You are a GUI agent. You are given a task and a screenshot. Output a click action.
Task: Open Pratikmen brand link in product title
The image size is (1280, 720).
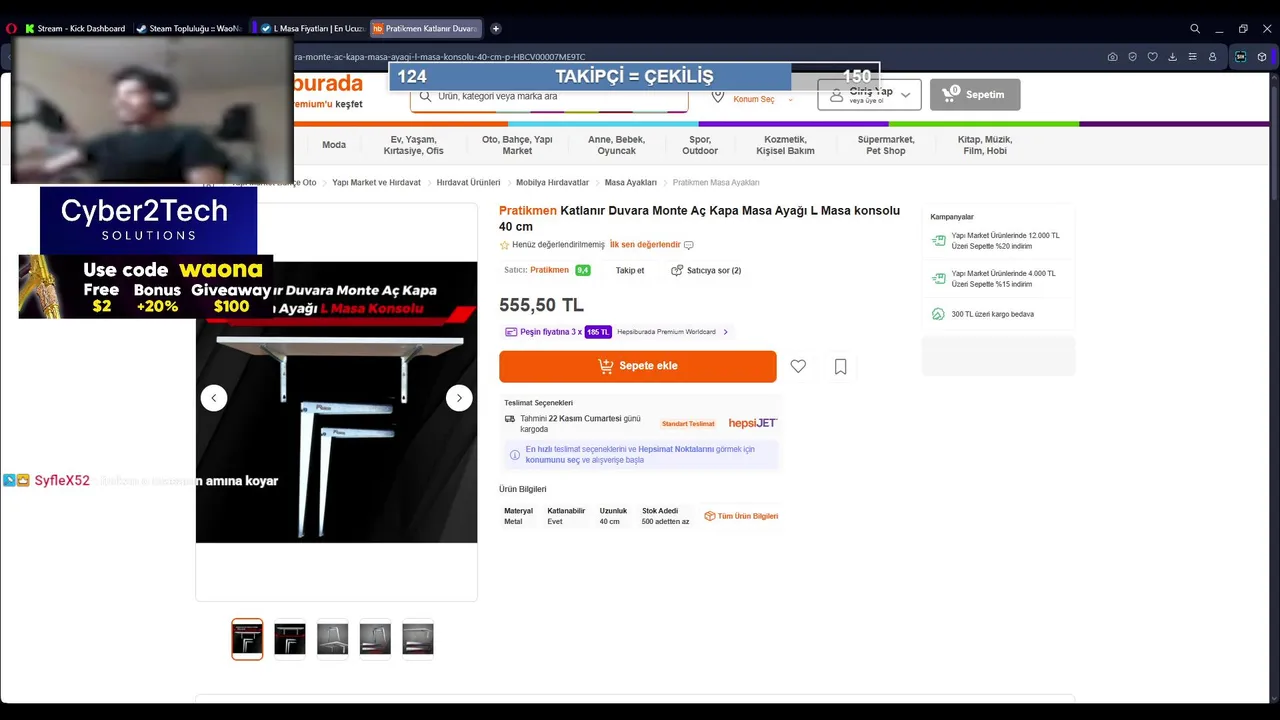click(x=528, y=211)
